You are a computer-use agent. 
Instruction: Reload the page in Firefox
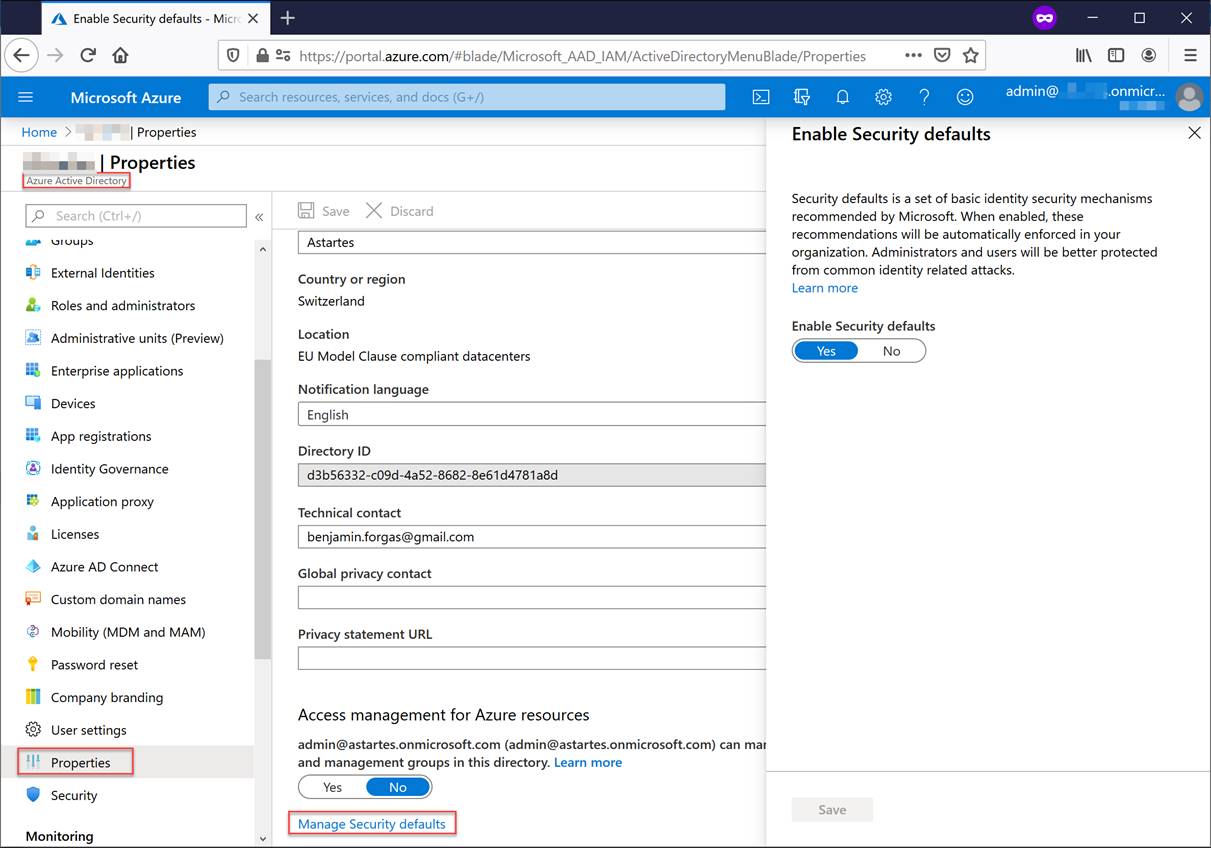[88, 55]
